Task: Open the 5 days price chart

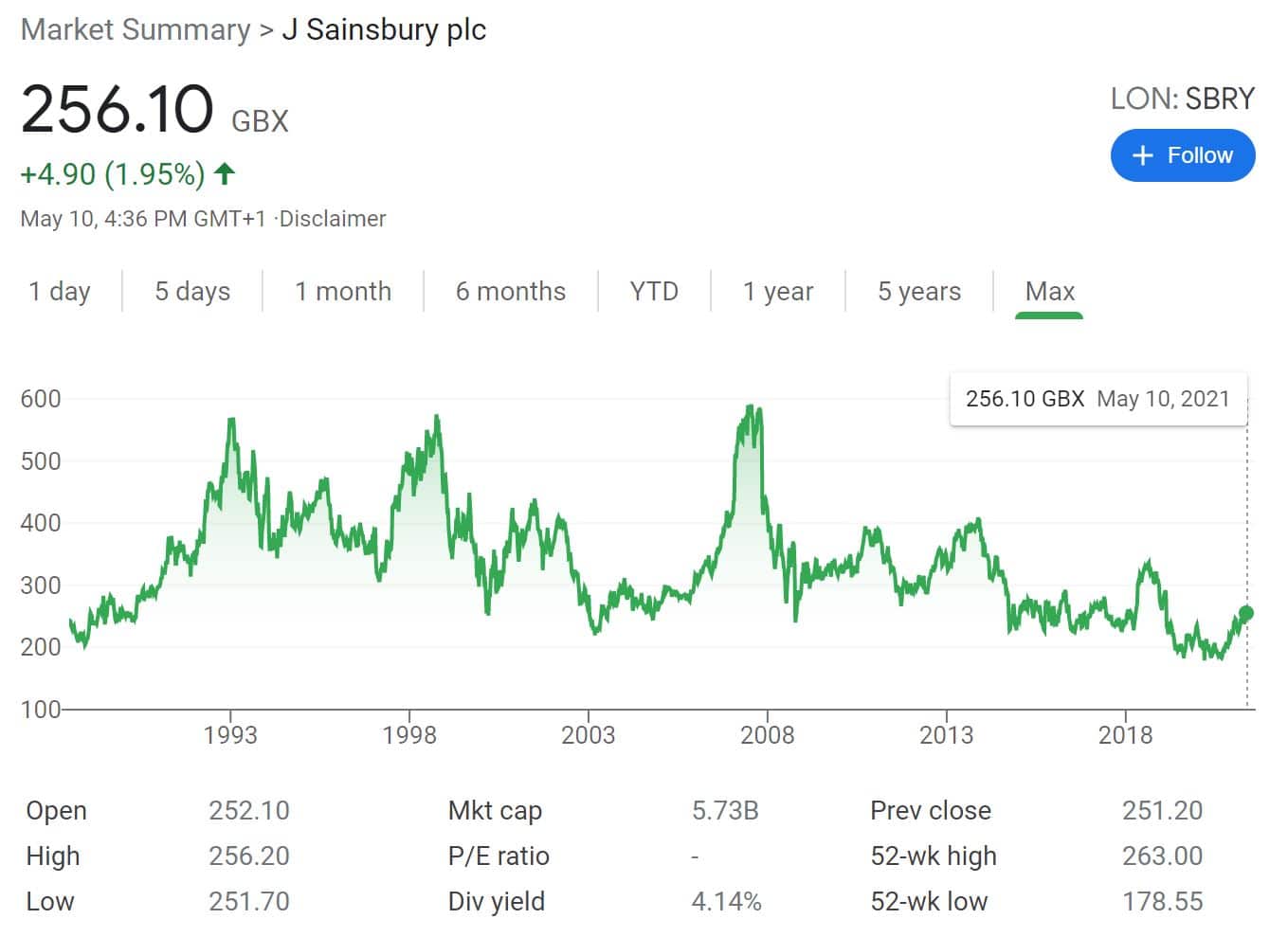Action: pos(192,292)
